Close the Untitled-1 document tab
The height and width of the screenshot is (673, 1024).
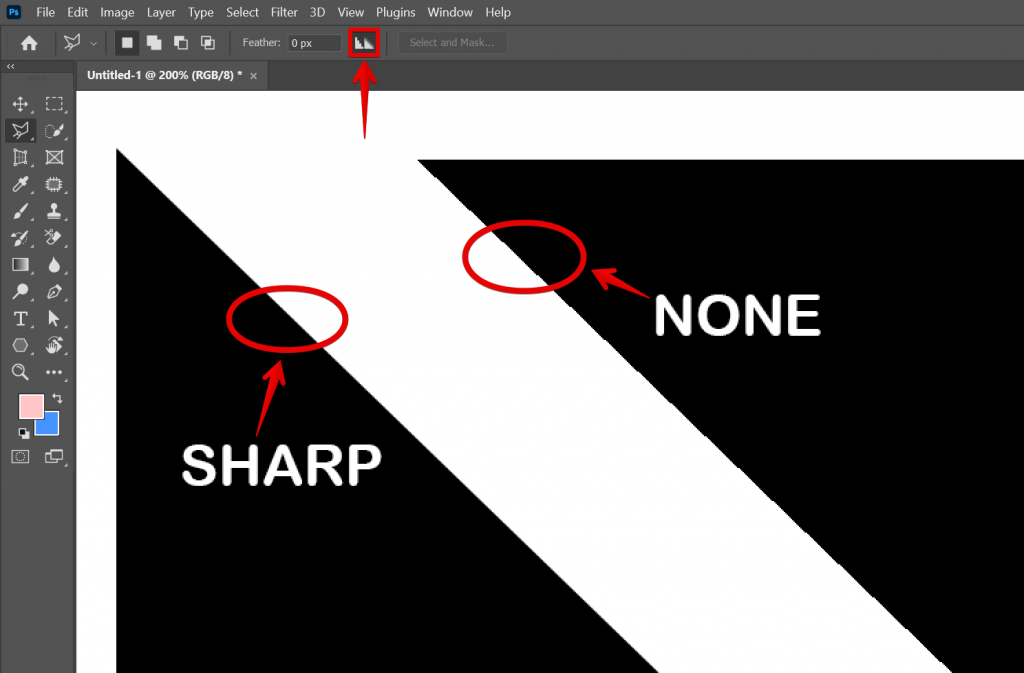click(x=253, y=76)
